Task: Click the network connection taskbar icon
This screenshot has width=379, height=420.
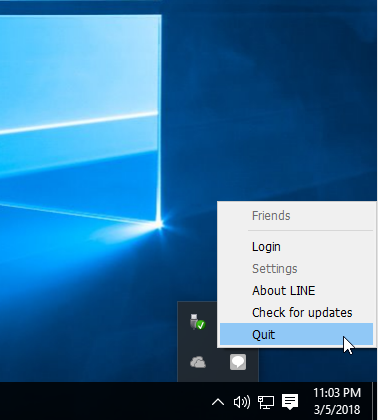Action: click(x=266, y=402)
